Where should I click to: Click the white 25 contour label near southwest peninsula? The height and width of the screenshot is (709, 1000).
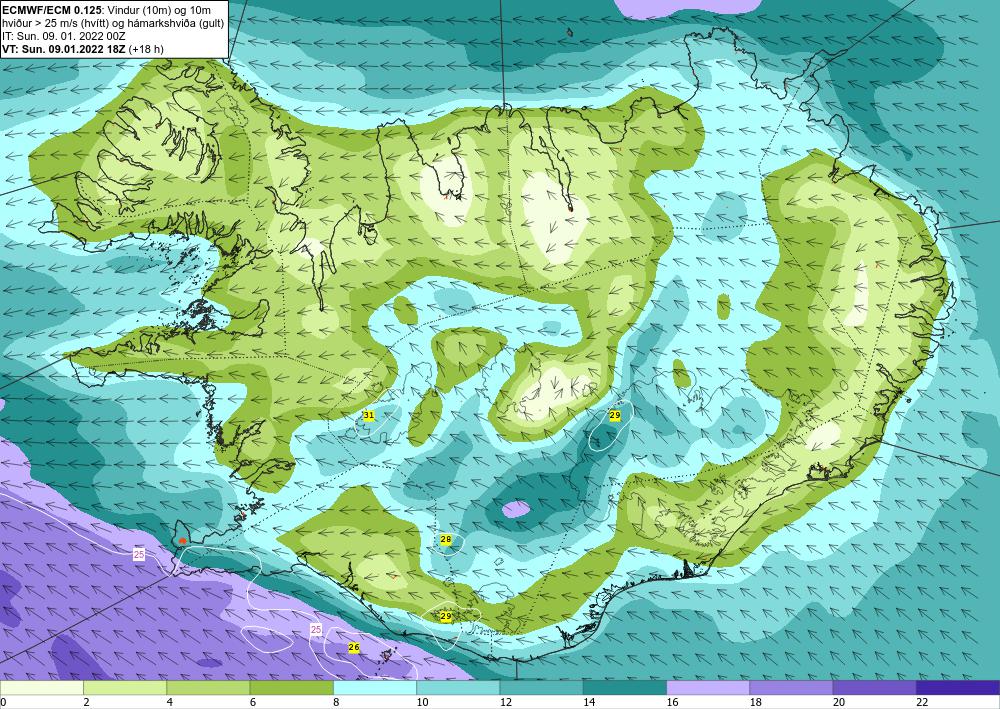point(139,554)
